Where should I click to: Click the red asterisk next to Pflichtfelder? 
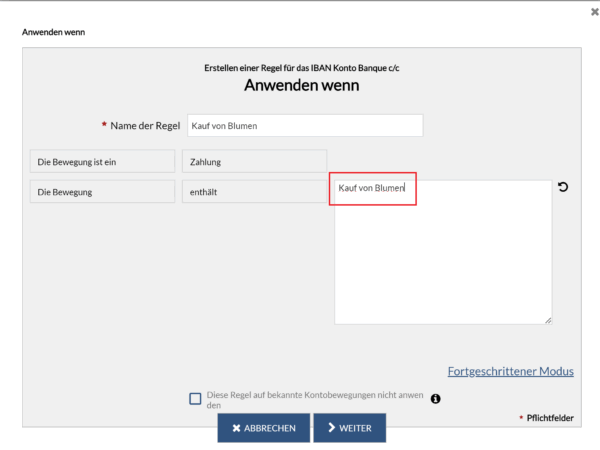[521, 417]
